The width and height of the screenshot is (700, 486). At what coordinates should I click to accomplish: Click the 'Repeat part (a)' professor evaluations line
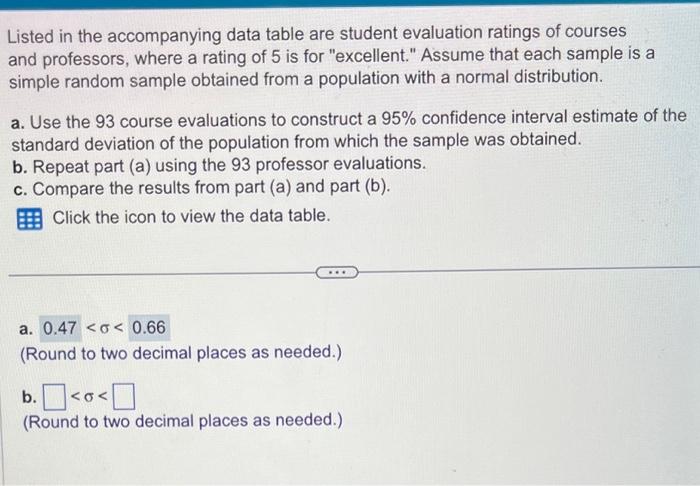[x=219, y=165]
